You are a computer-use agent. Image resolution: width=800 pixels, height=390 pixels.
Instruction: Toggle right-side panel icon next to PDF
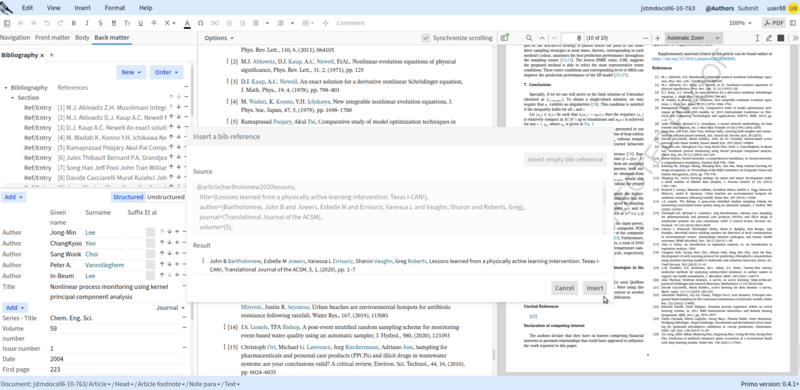(794, 23)
